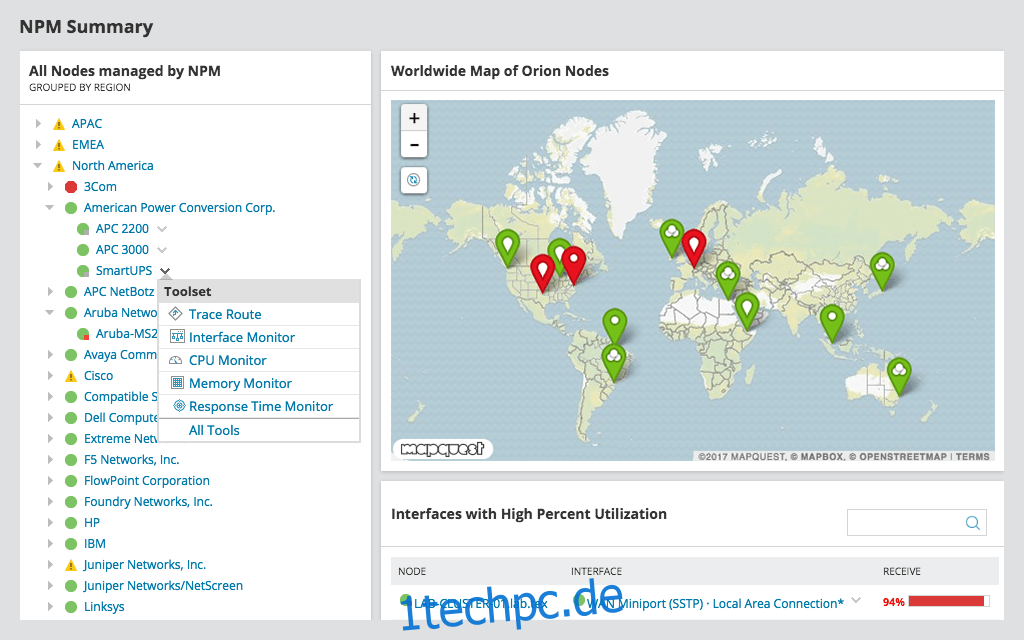Open the North America region link

pos(112,166)
